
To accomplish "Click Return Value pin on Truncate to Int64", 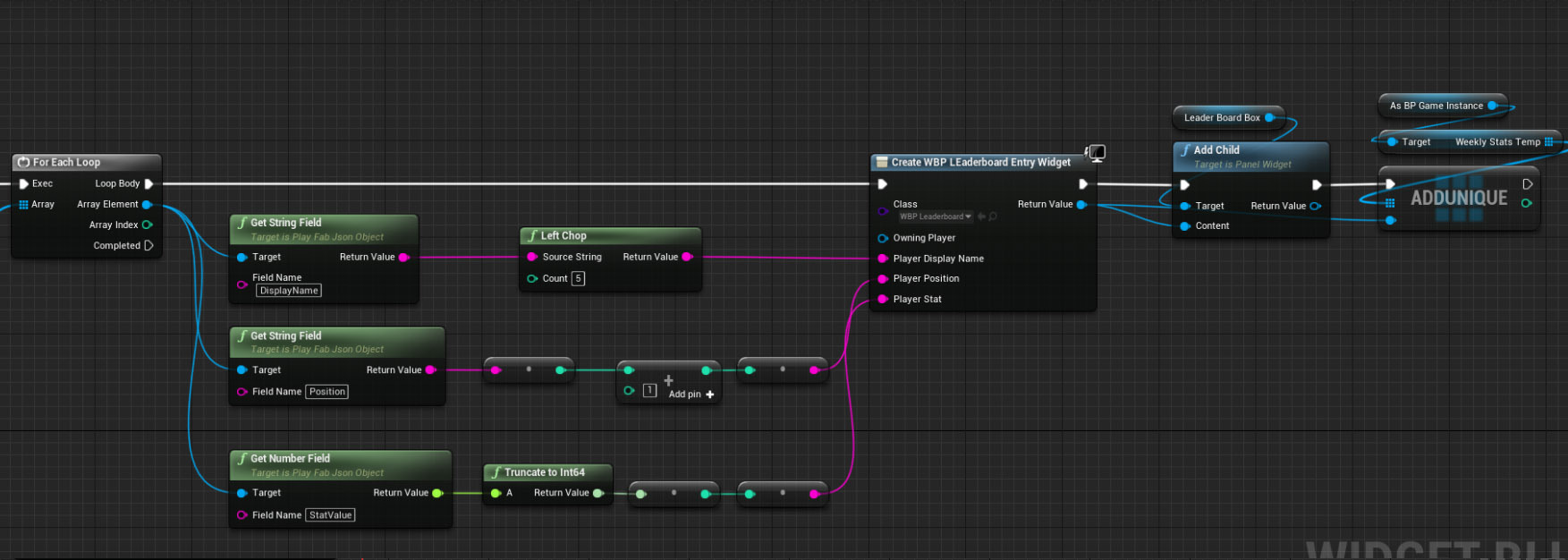I will click(598, 493).
